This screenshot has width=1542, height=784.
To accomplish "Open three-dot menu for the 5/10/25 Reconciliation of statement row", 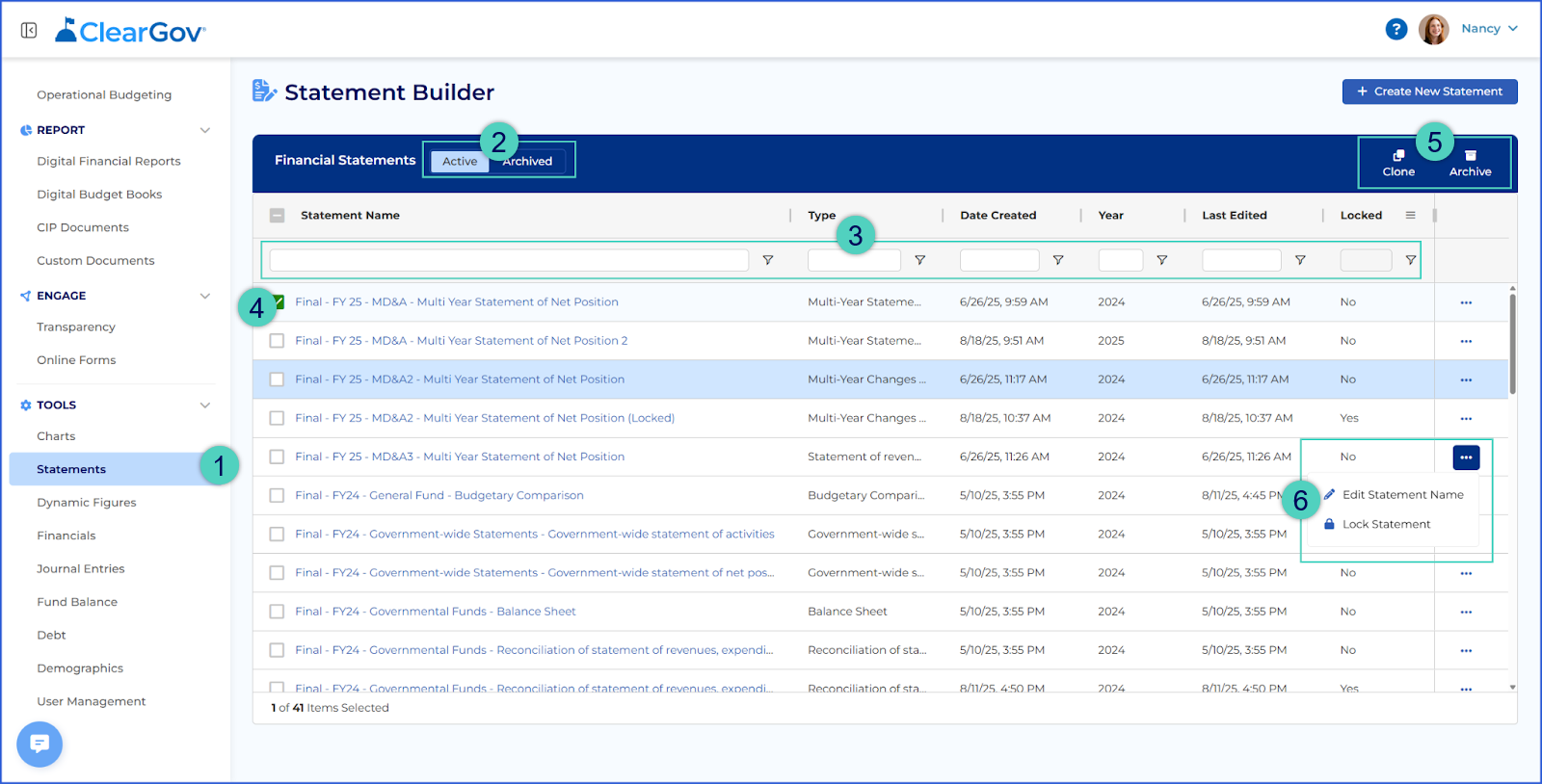I will (x=1466, y=650).
